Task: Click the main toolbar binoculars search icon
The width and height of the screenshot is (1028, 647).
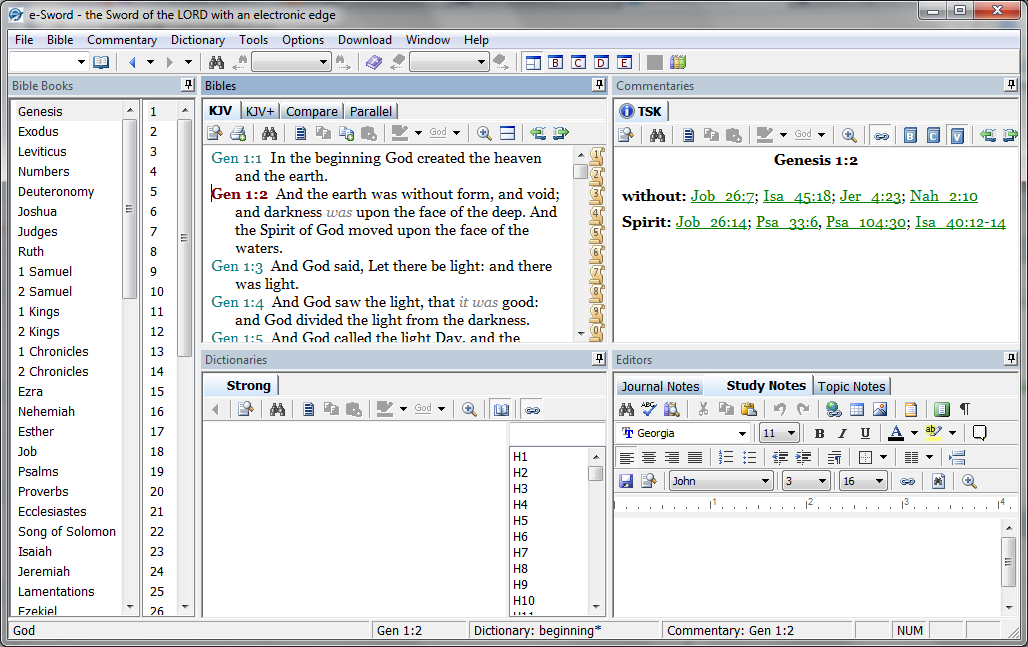Action: (216, 62)
